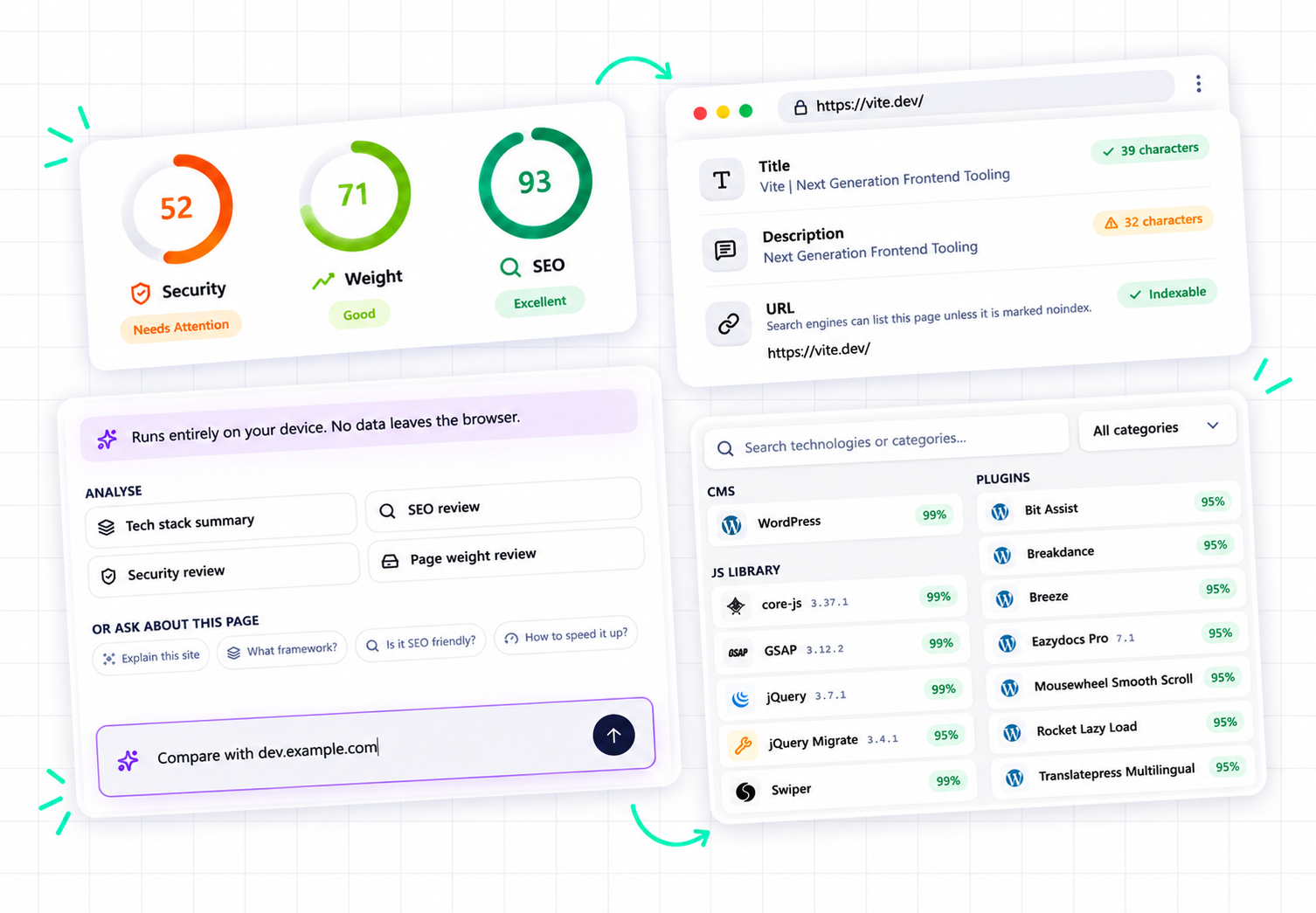The height and width of the screenshot is (913, 1316).
Task: Select the Eazydocs Pro plugin row
Action: 1115,639
